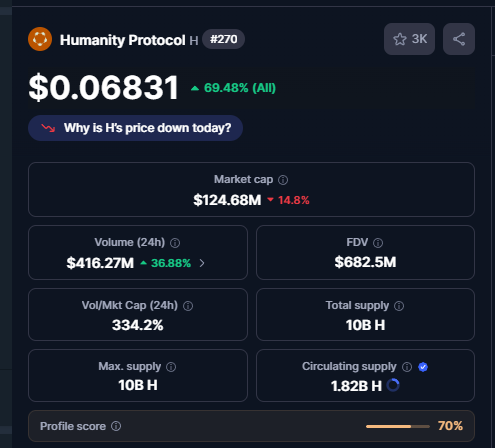This screenshot has height=448, width=495.
Task: Open the share icon button
Action: coord(459,39)
